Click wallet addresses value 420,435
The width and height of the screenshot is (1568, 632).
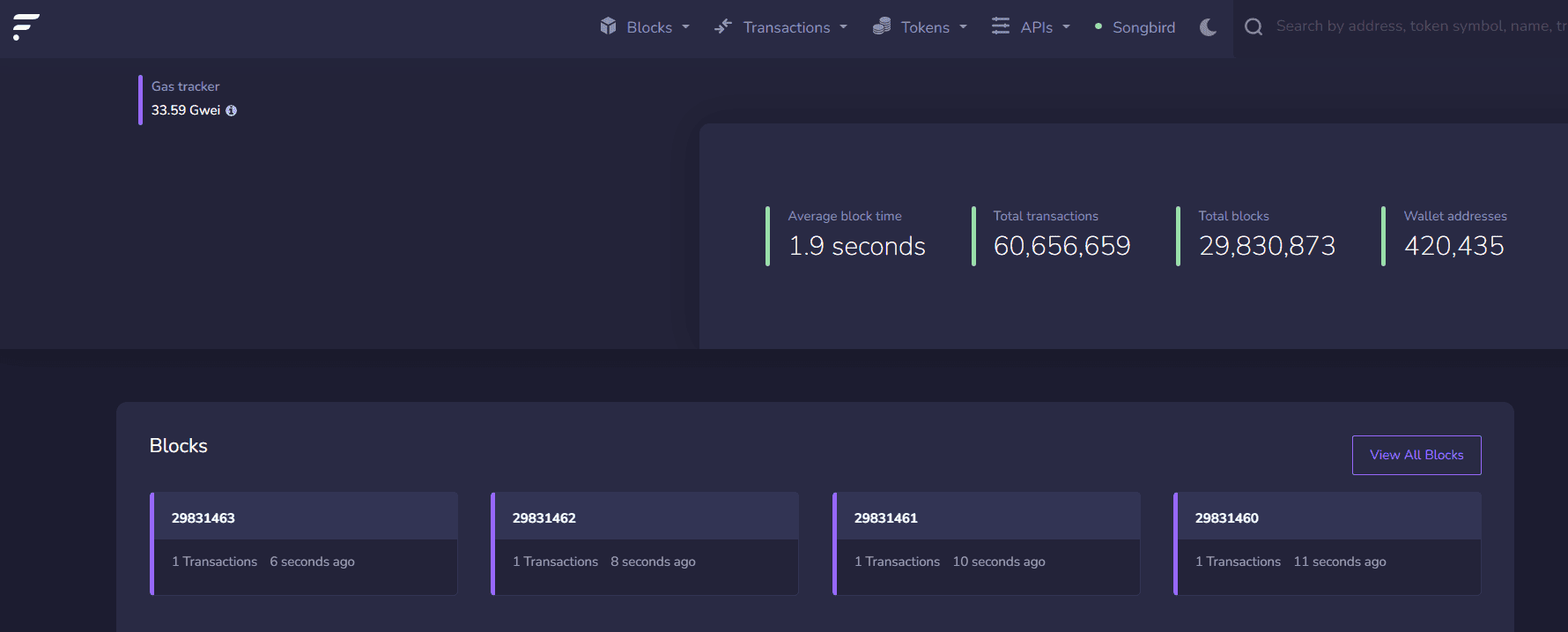1453,246
